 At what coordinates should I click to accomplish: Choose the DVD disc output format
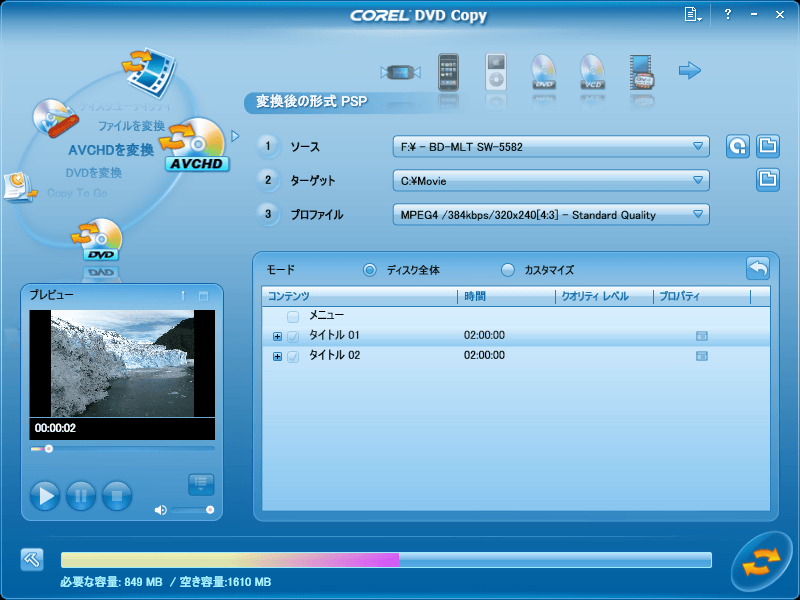pyautogui.click(x=543, y=72)
